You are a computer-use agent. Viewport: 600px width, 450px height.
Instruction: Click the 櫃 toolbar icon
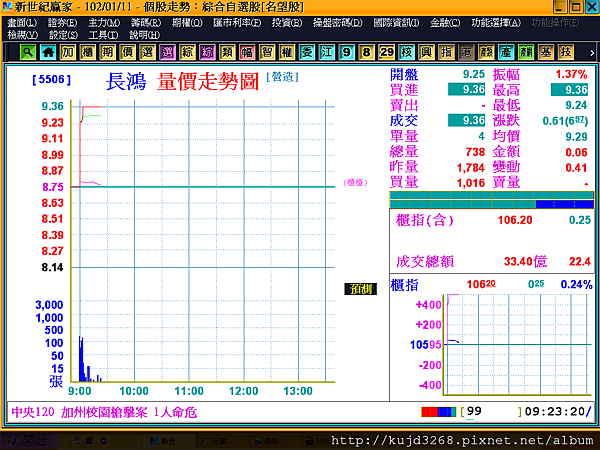88,52
